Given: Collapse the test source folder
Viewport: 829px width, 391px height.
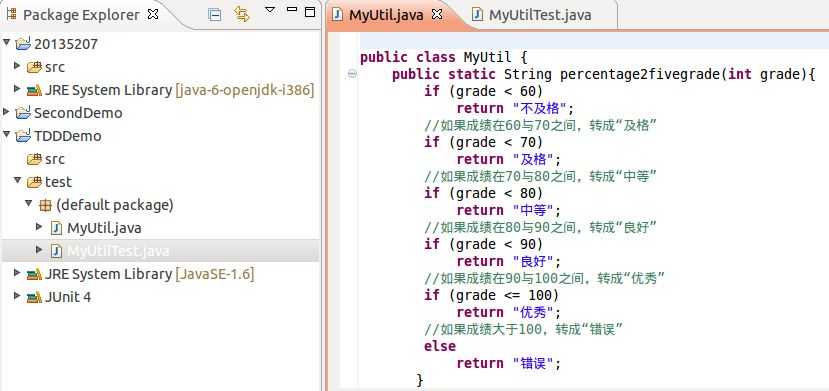Looking at the screenshot, I should [x=18, y=180].
